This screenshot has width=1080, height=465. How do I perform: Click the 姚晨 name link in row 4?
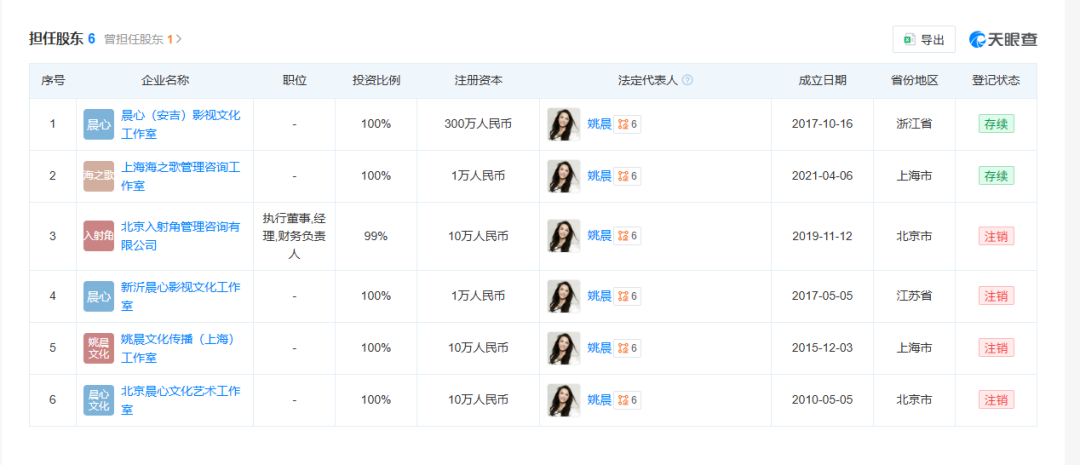point(598,296)
